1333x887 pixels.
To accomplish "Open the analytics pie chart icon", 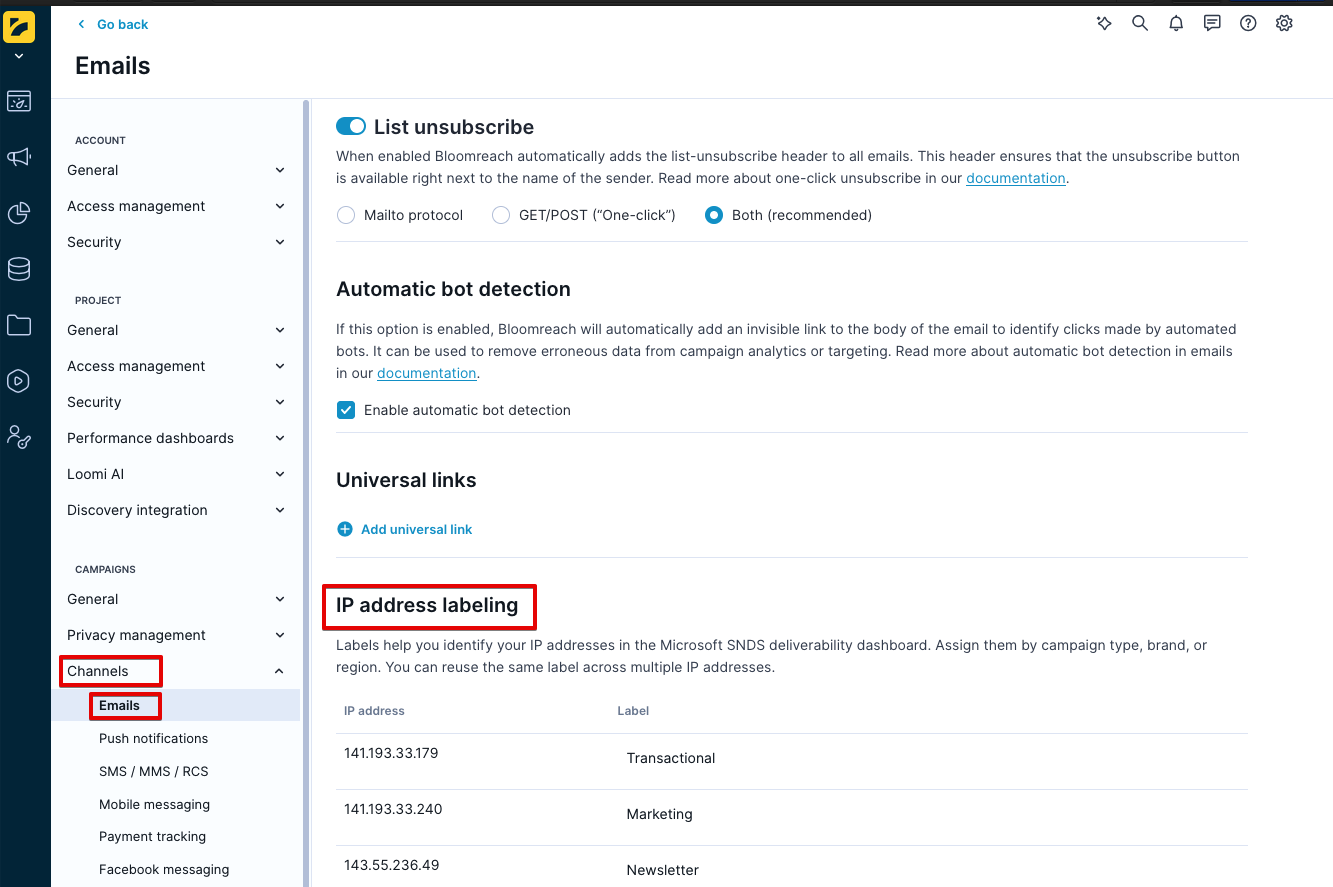I will 19,213.
